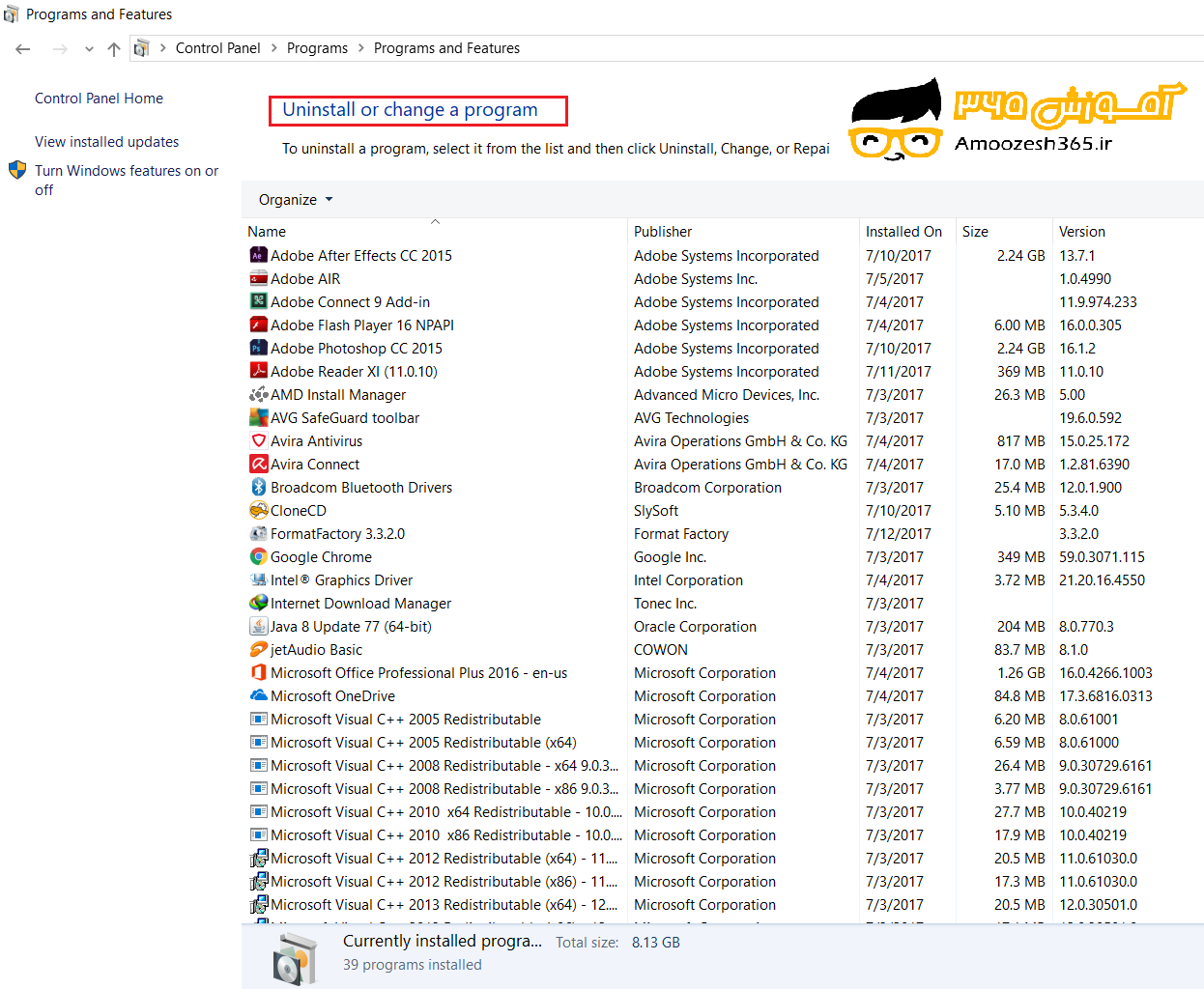Image resolution: width=1204 pixels, height=989 pixels.
Task: Click the jetAudio Basic icon
Action: coord(258,649)
